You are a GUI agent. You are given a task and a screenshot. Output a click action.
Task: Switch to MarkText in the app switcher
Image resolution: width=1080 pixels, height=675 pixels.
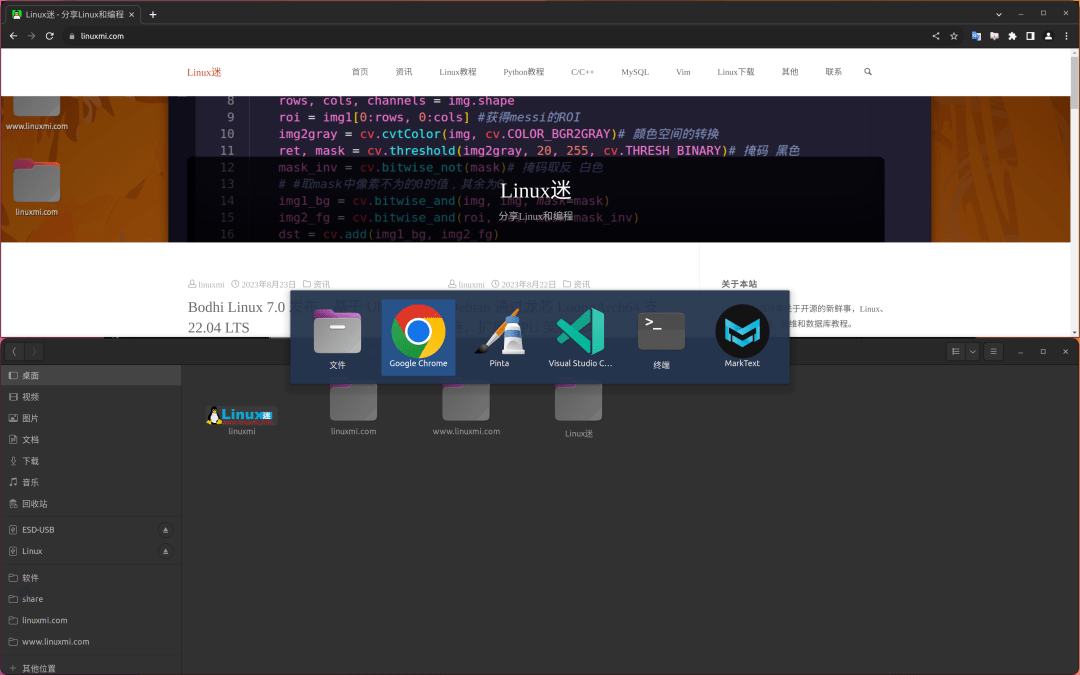click(742, 337)
